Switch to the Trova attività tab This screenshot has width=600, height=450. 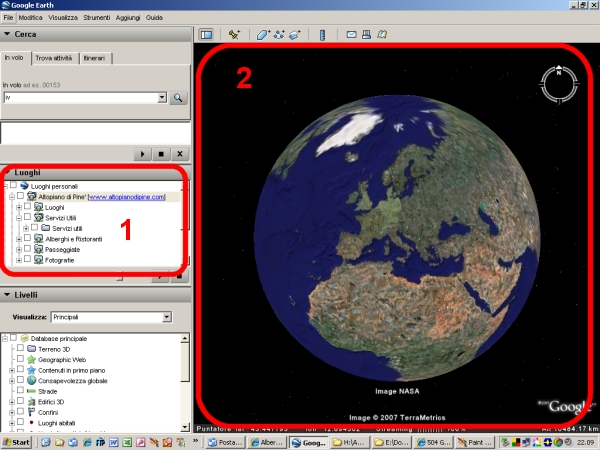pos(54,58)
